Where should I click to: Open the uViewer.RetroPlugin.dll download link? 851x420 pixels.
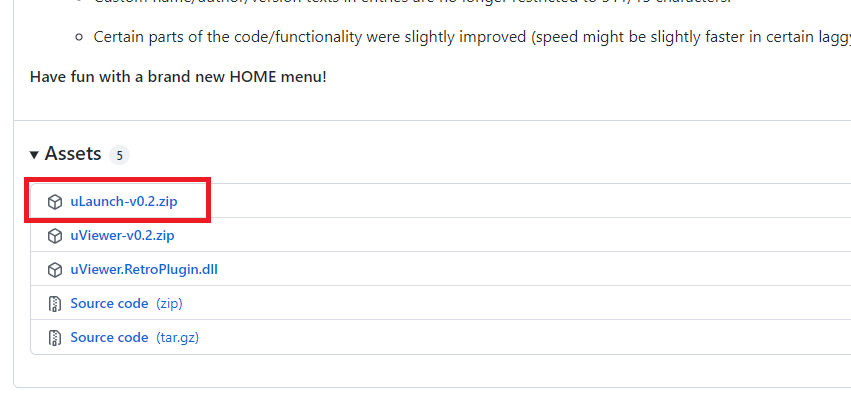point(144,269)
